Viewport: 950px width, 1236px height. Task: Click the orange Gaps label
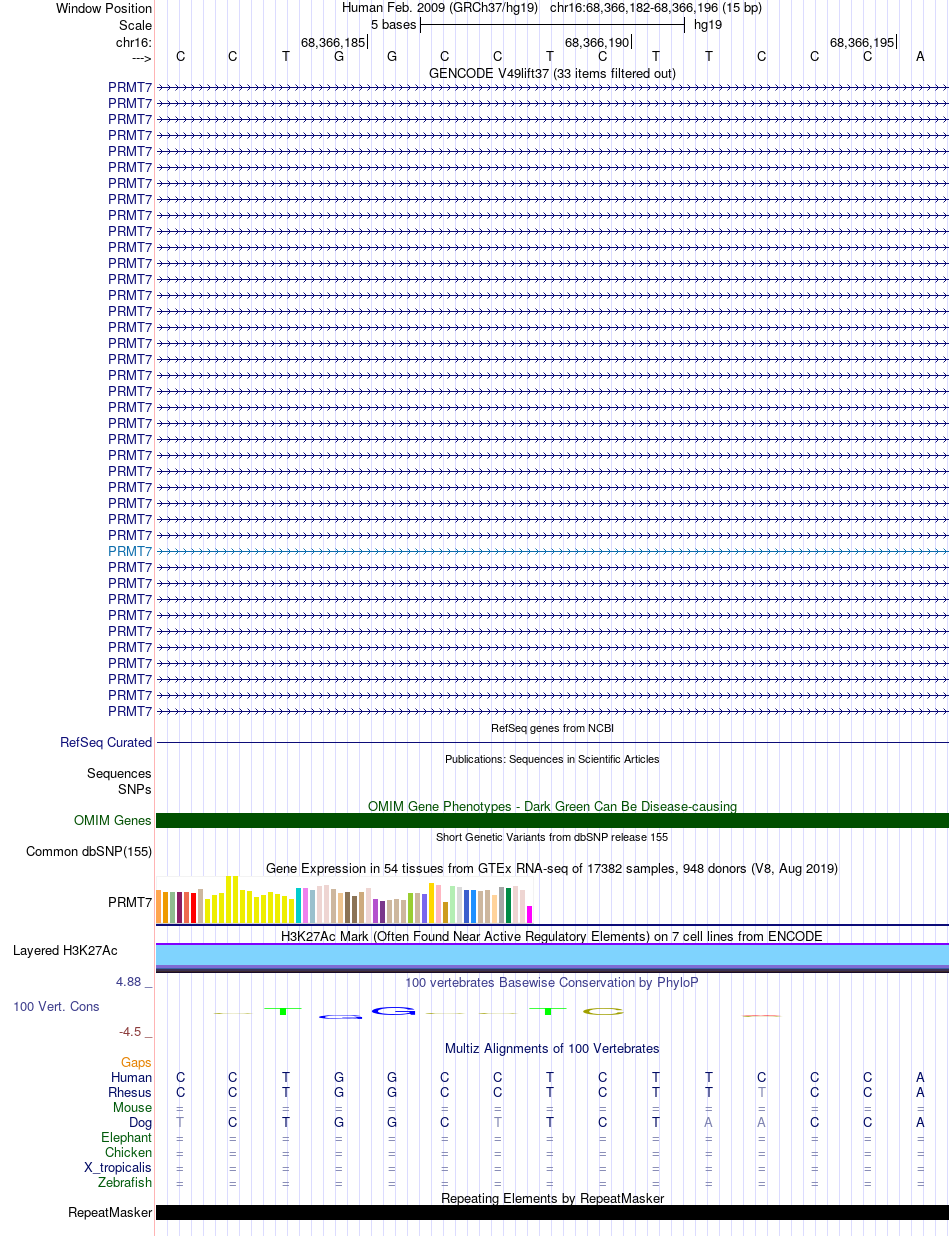pos(137,1063)
